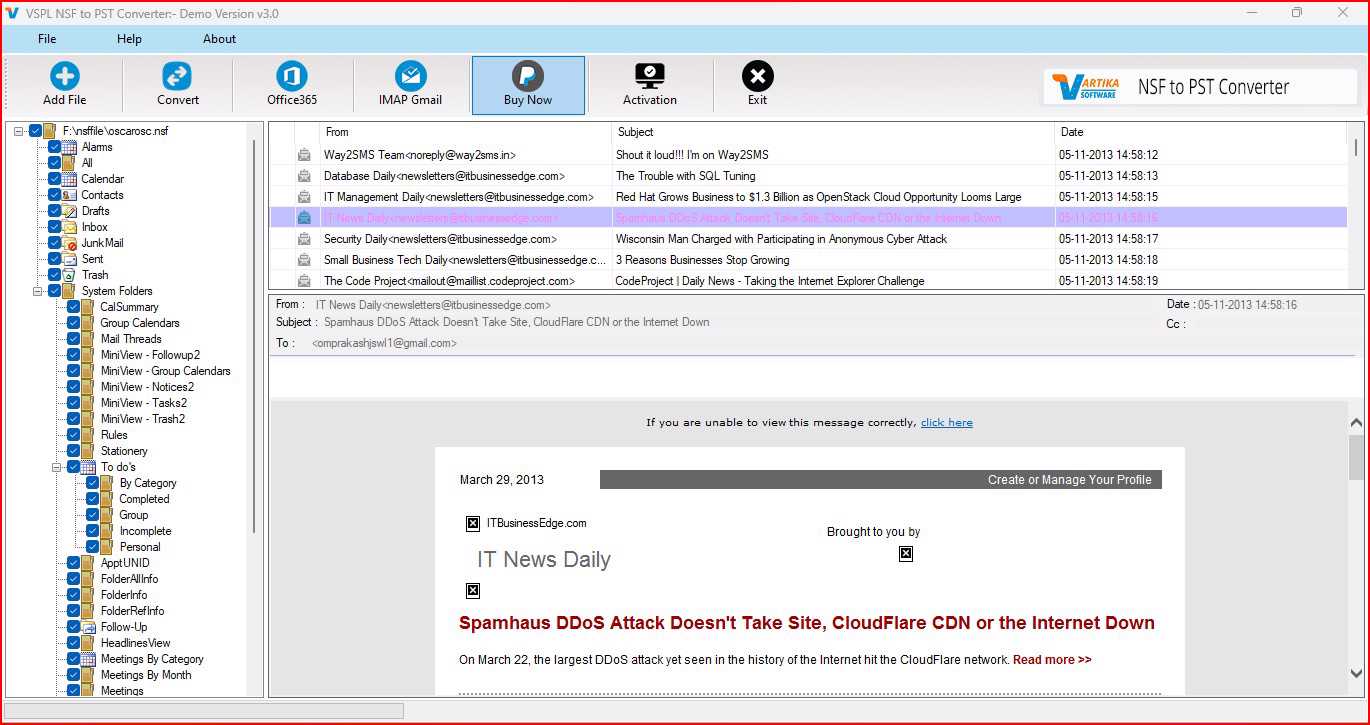Click the Follow-Up folder icon in the tree
This screenshot has height=725, width=1370.
coord(89,627)
